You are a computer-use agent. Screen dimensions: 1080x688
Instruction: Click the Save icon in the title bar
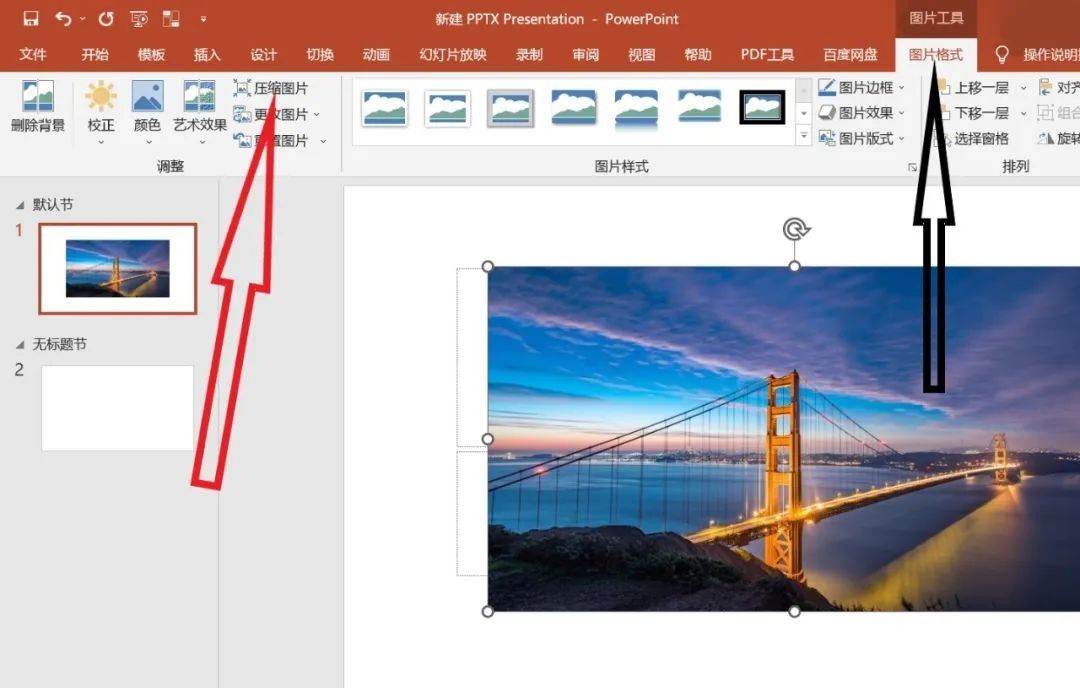coord(31,19)
